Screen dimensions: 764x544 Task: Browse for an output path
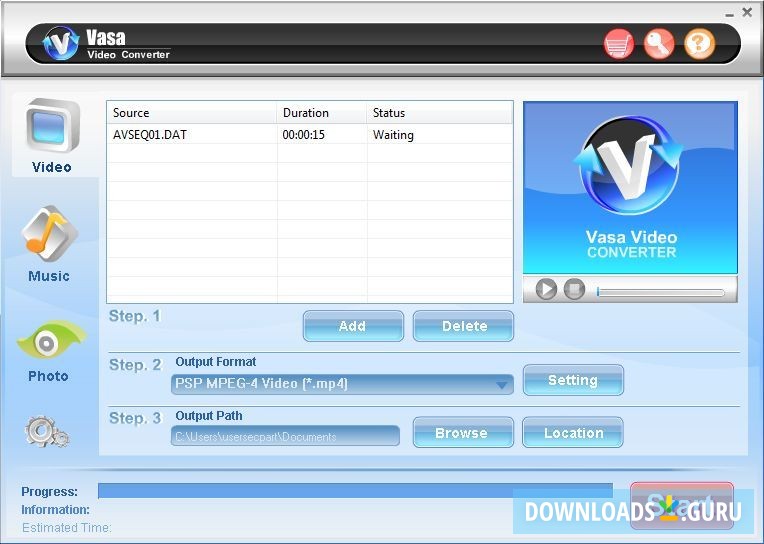pyautogui.click(x=463, y=432)
